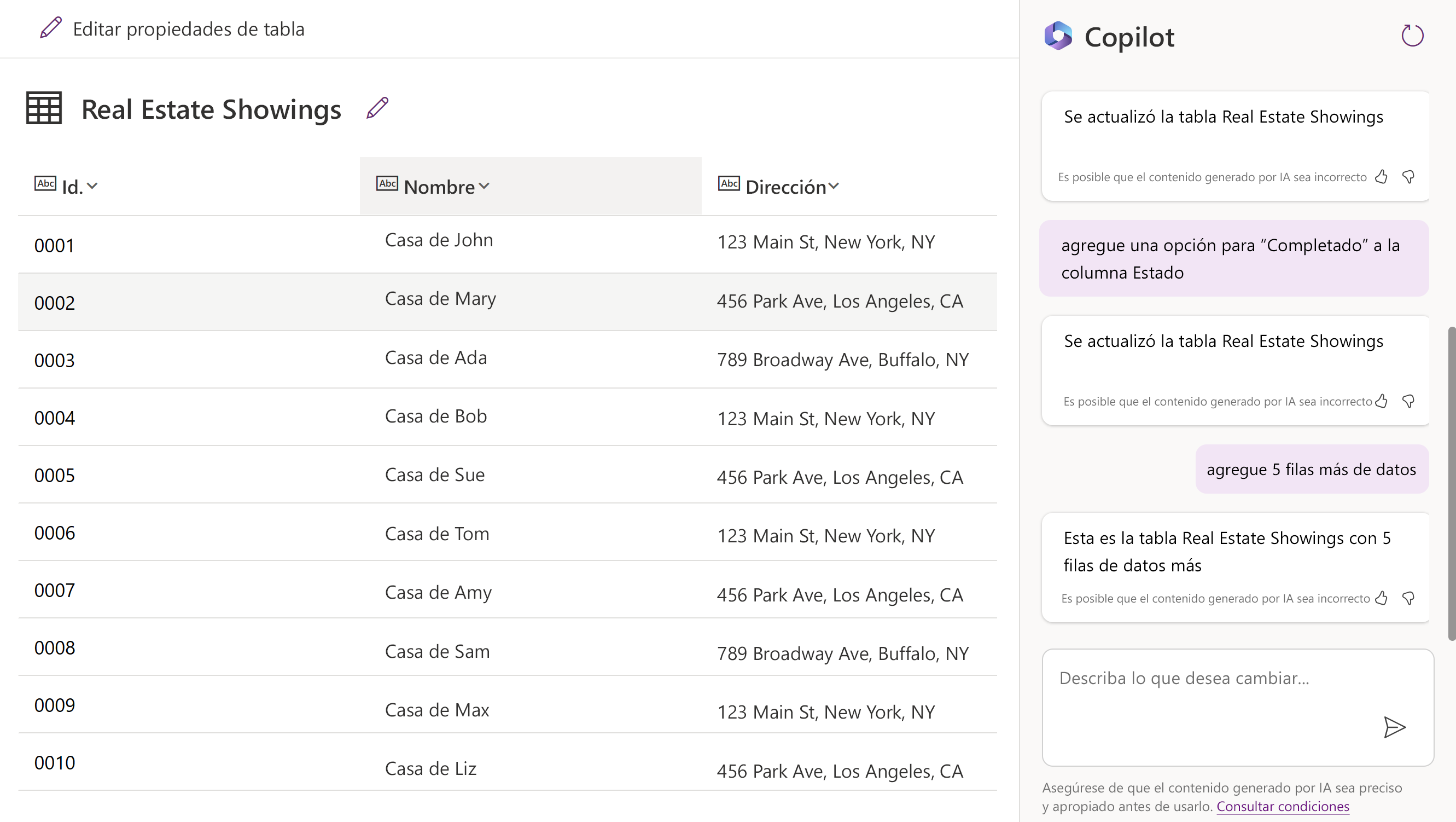Select cell 0010 in the Id. column

(x=54, y=762)
